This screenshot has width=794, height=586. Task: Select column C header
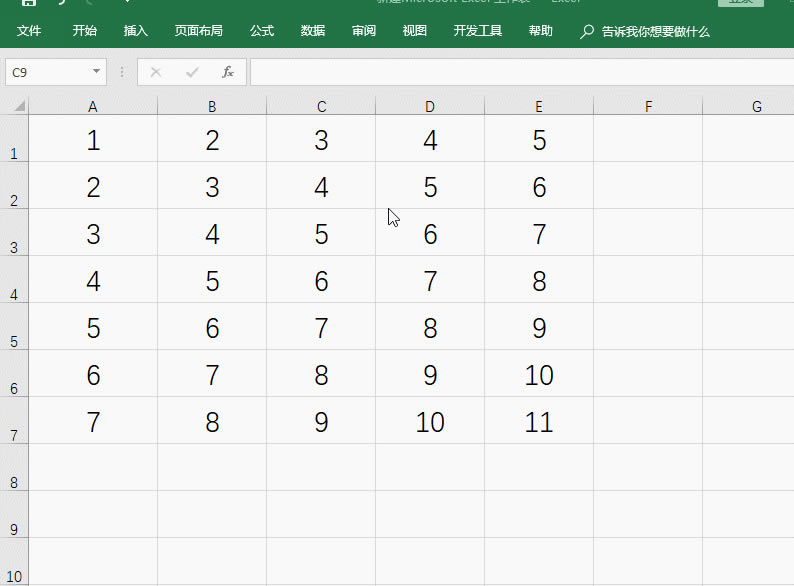click(321, 106)
